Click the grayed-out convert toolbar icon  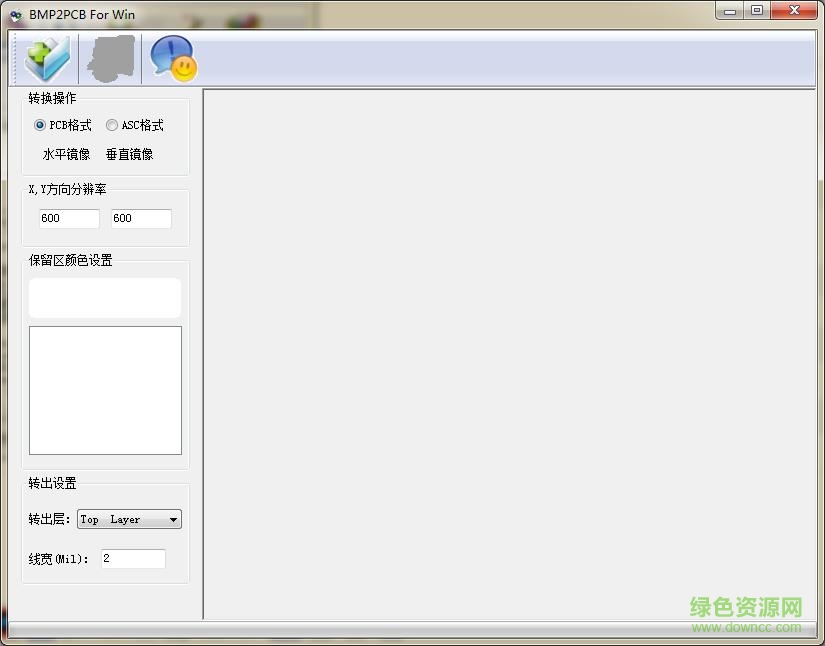(x=109, y=58)
